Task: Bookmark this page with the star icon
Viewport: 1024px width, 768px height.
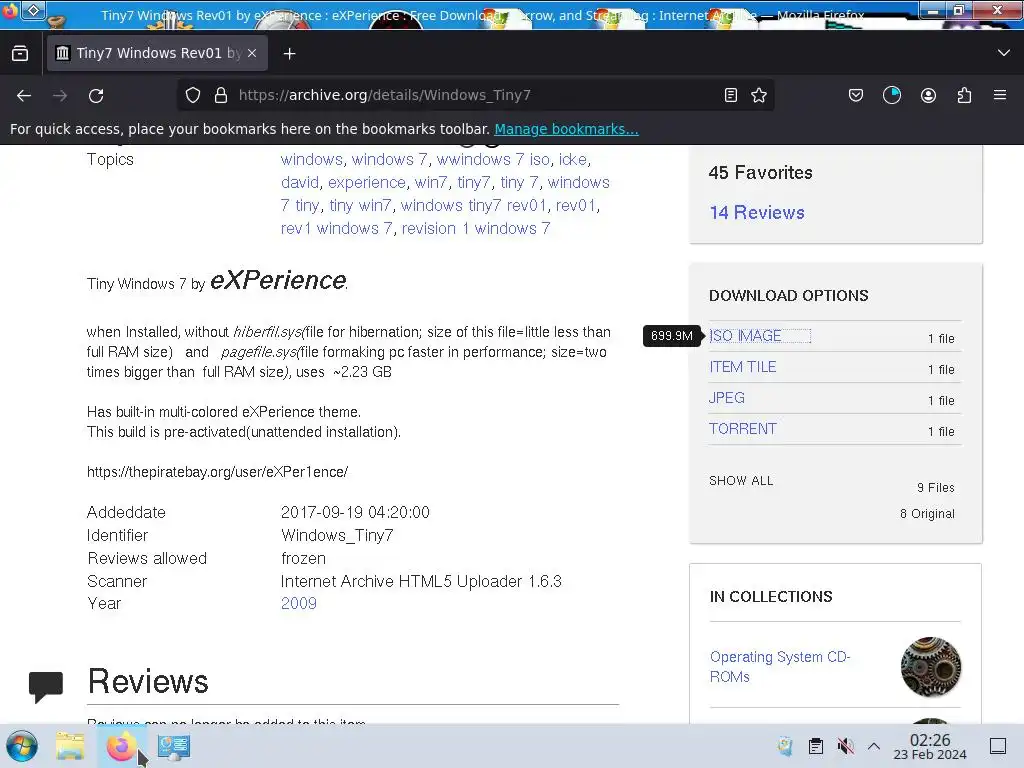Action: 759,95
